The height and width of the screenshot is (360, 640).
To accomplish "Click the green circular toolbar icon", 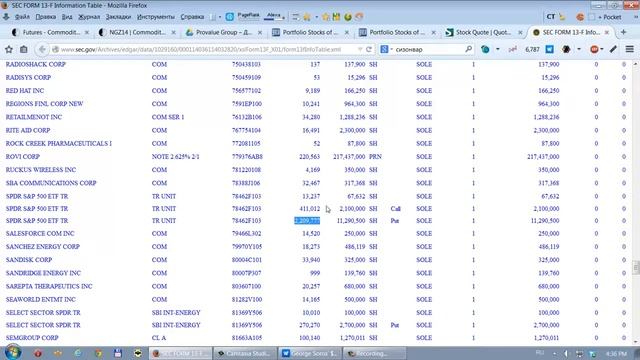I will [348, 17].
